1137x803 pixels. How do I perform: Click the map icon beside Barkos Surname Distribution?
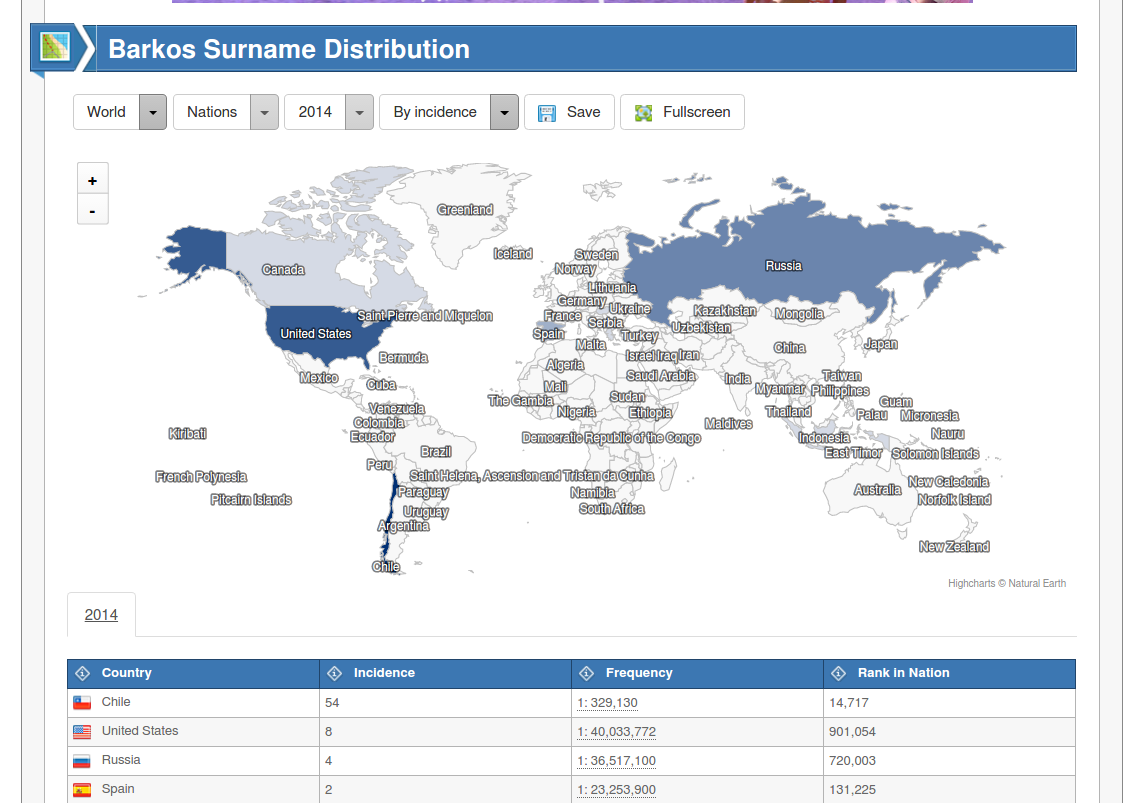56,47
